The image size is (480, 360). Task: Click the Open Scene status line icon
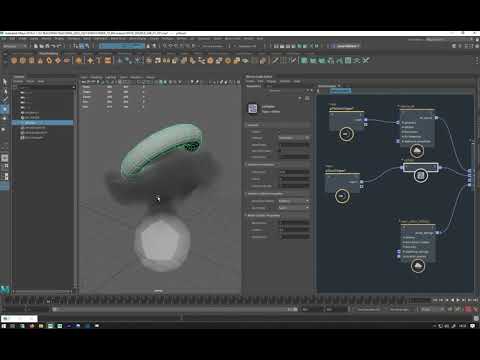42,46
